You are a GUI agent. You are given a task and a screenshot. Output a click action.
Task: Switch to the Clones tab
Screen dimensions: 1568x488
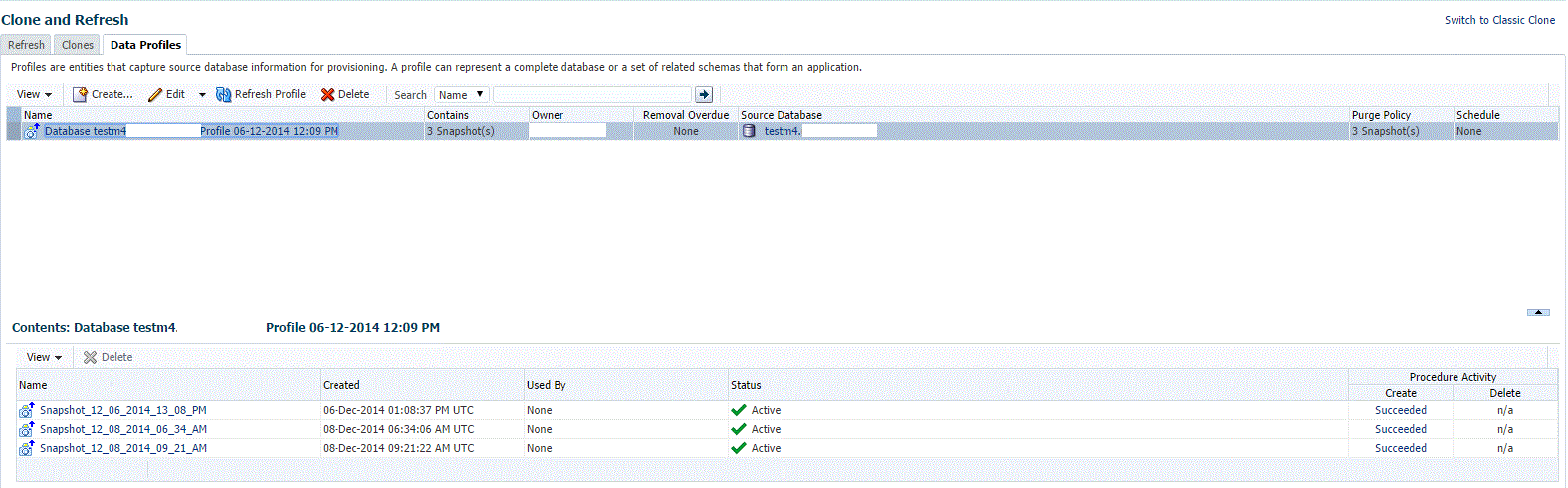coord(77,45)
